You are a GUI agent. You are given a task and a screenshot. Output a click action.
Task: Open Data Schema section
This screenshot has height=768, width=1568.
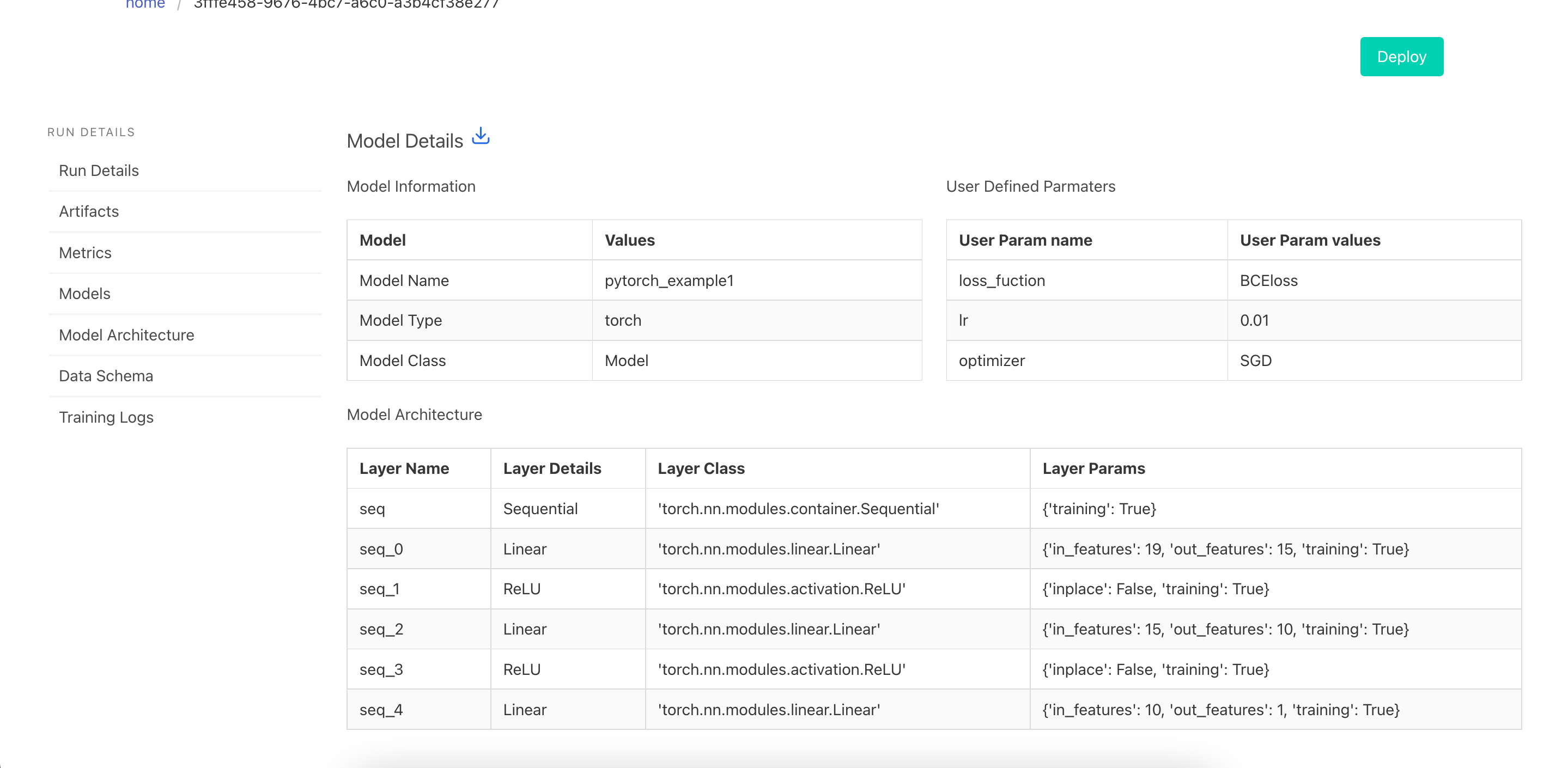pos(106,375)
